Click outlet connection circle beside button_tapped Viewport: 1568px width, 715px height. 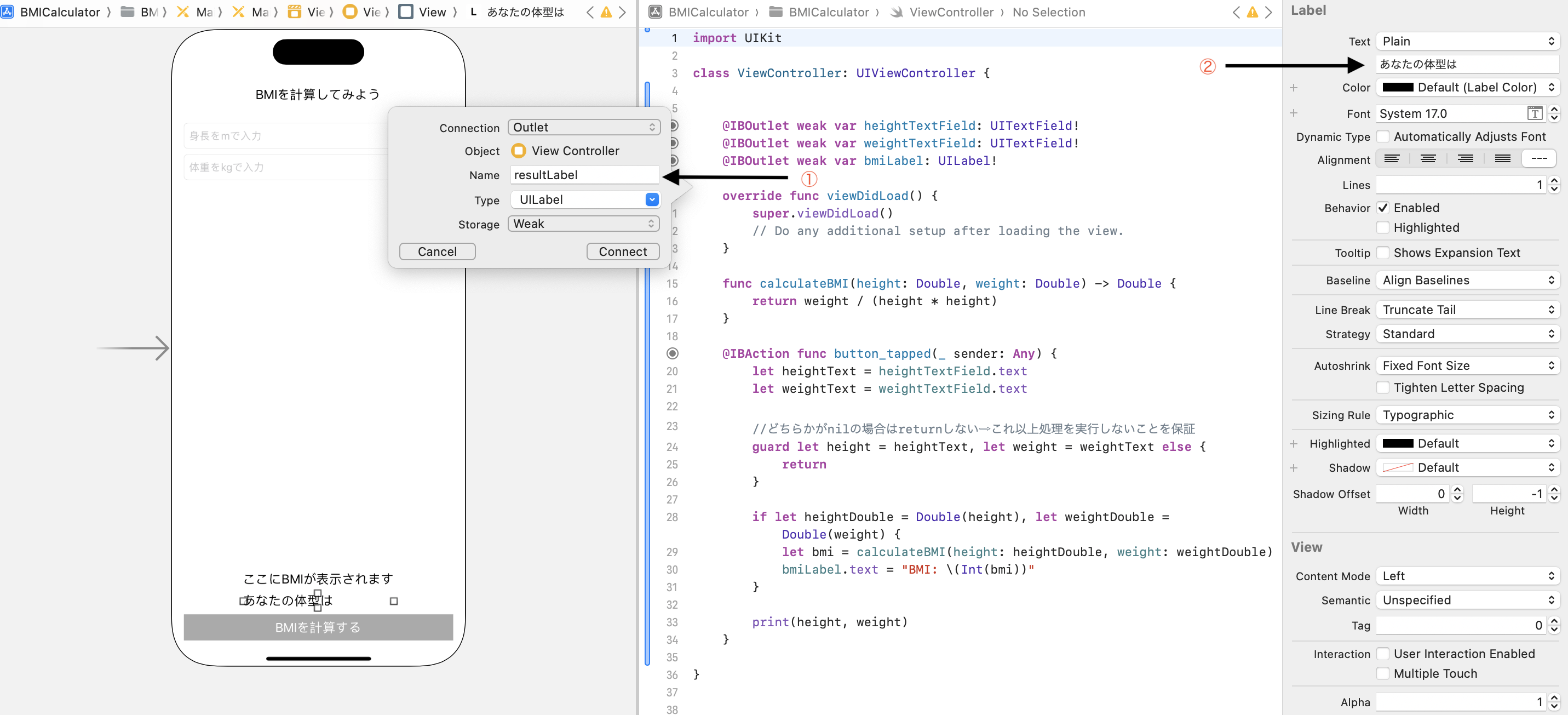(672, 353)
